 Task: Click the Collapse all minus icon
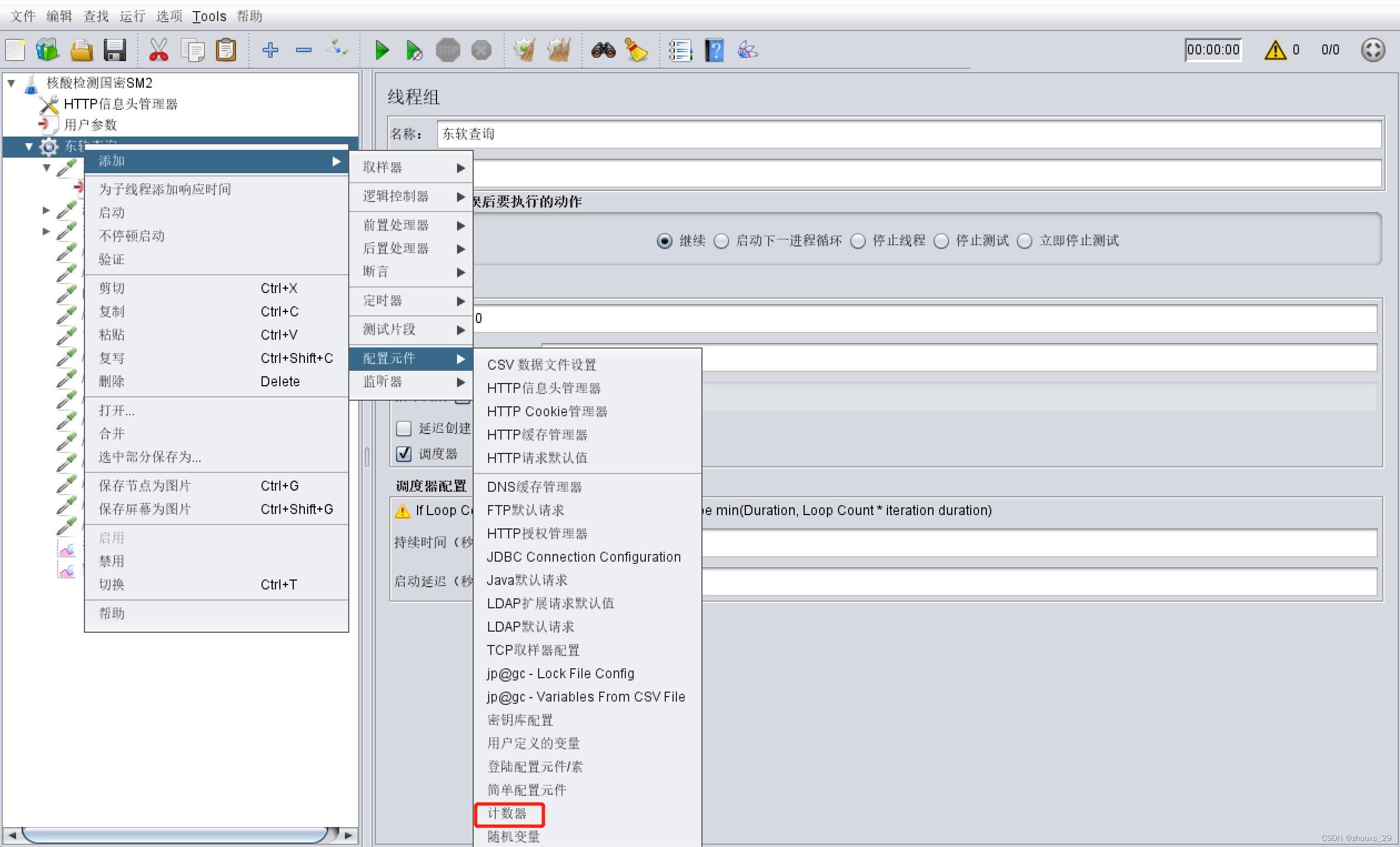[x=304, y=50]
